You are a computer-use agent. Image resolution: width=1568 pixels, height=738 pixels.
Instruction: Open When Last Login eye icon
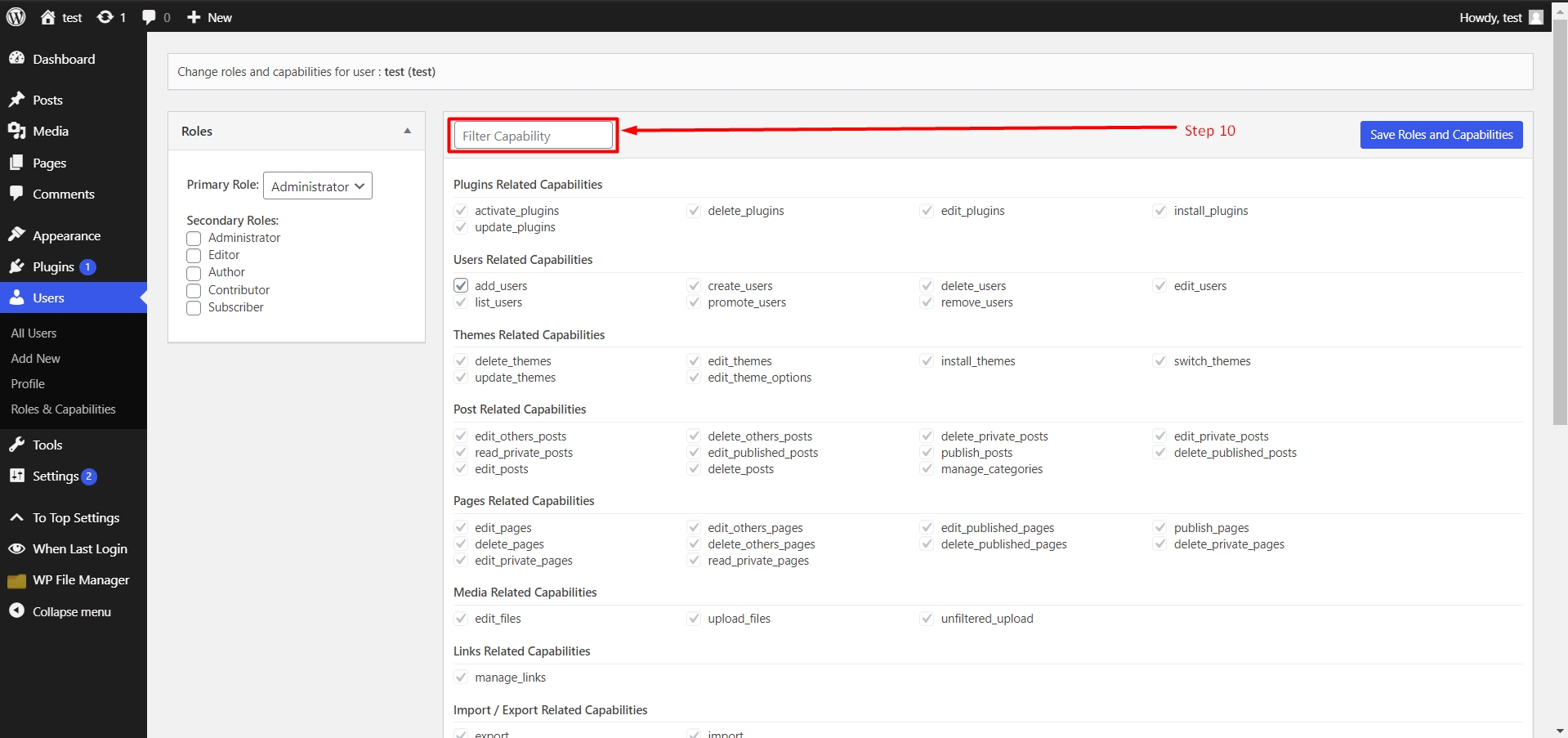tap(16, 548)
